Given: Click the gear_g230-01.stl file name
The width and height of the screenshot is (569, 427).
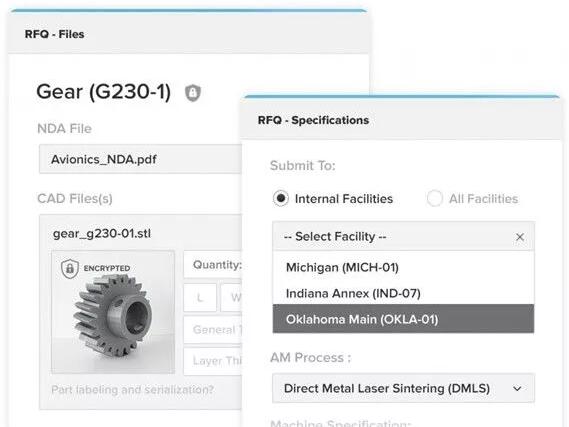Looking at the screenshot, I should pyautogui.click(x=102, y=233).
